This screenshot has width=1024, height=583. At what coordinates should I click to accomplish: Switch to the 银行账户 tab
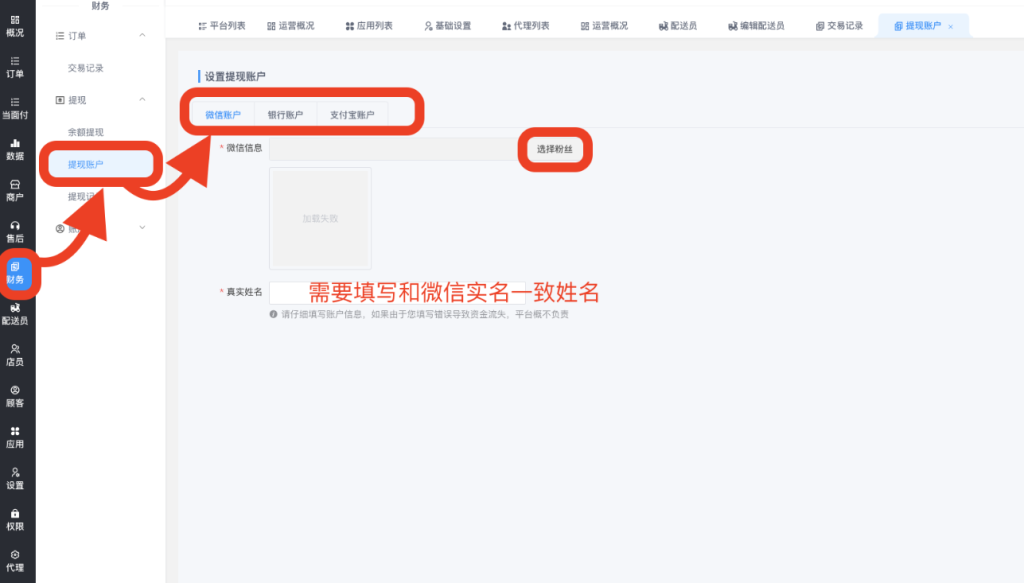coord(285,115)
